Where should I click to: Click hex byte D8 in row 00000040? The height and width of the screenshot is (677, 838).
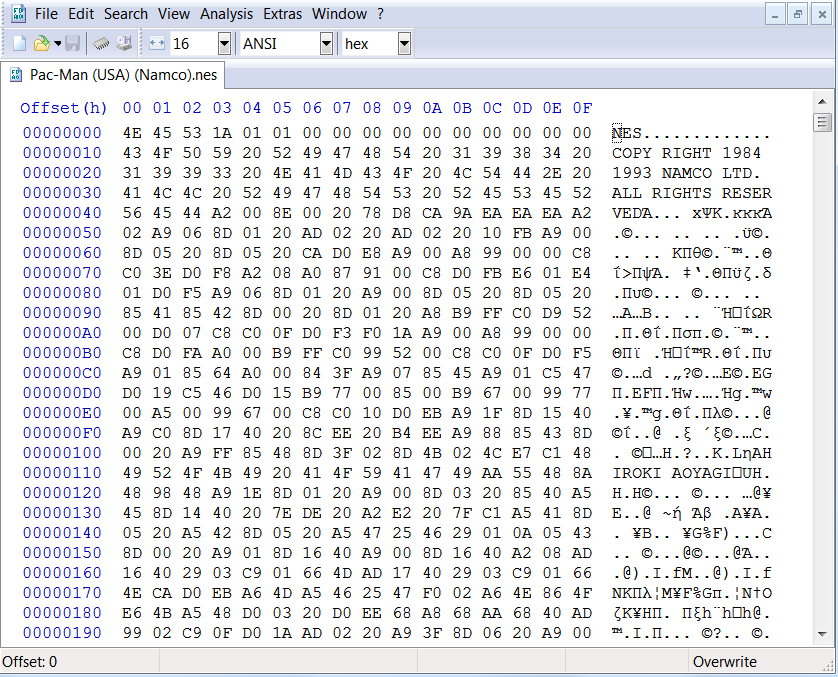coord(402,213)
